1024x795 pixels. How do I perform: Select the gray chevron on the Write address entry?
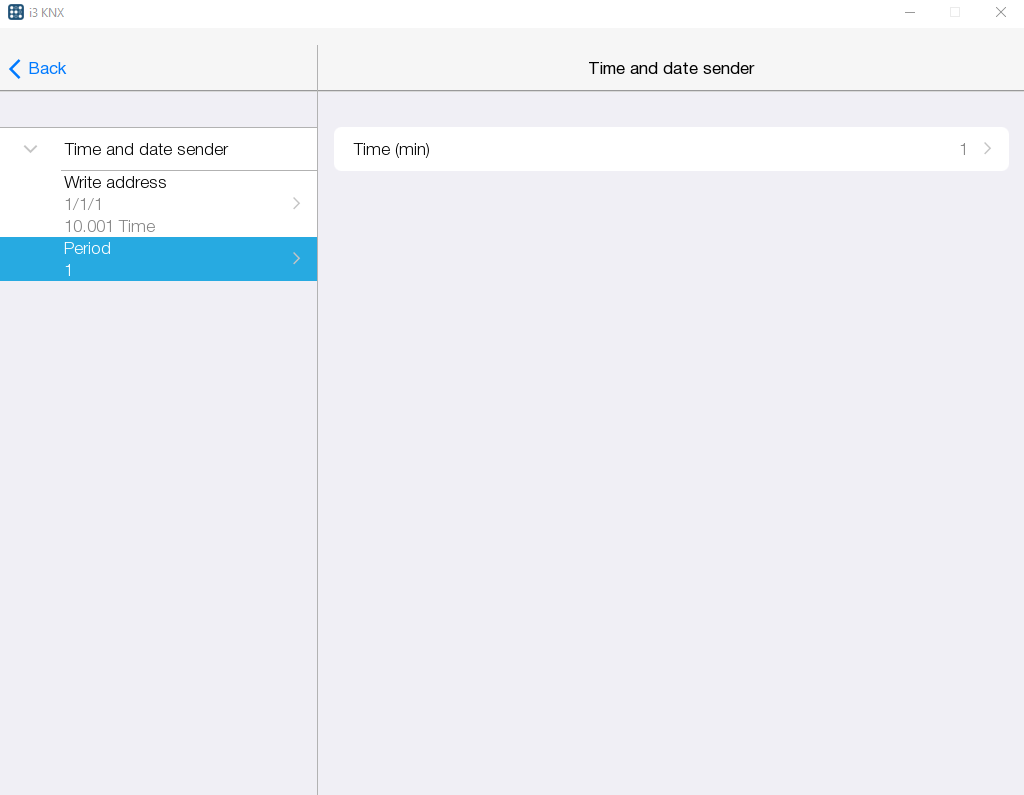(296, 203)
